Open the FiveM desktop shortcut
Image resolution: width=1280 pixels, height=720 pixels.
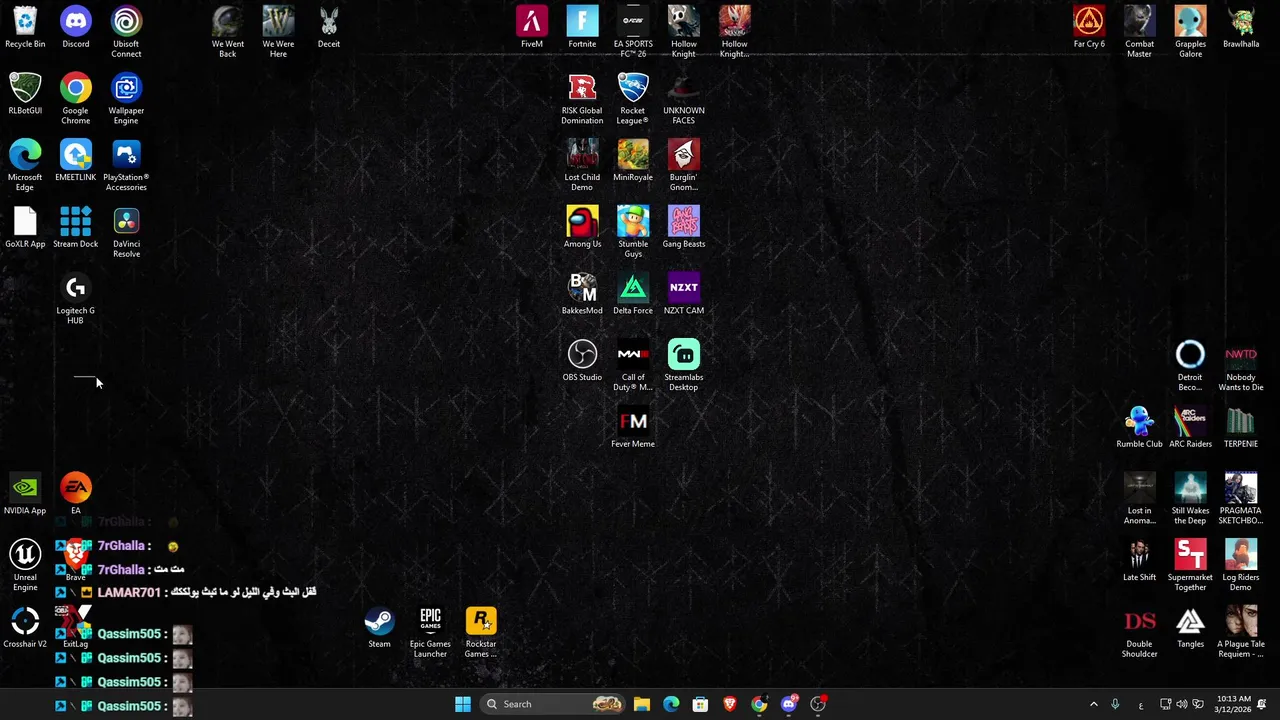tap(532, 28)
